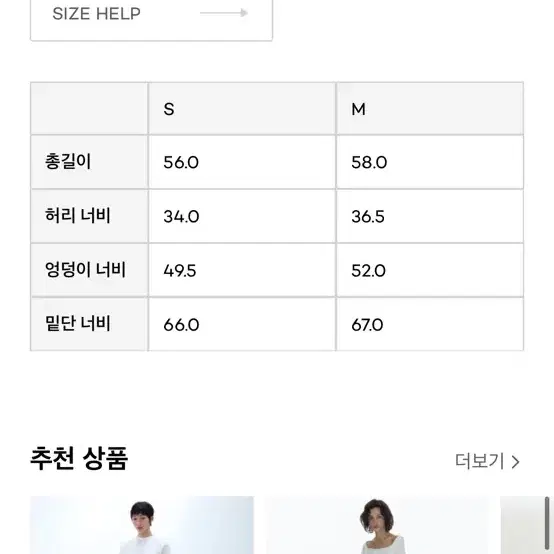Click the 밑단 너비 row label

78,323
